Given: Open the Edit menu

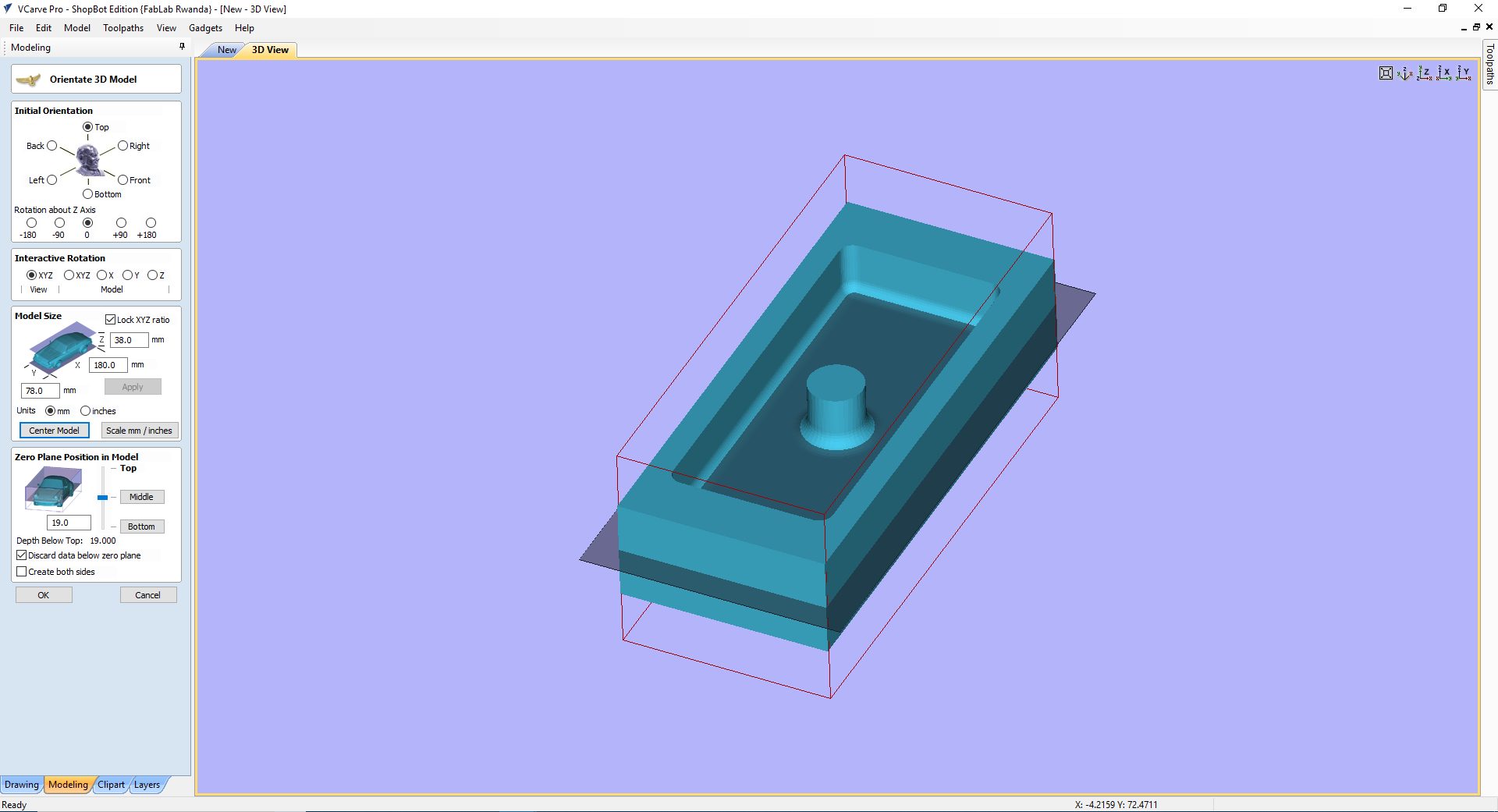Looking at the screenshot, I should 44,28.
